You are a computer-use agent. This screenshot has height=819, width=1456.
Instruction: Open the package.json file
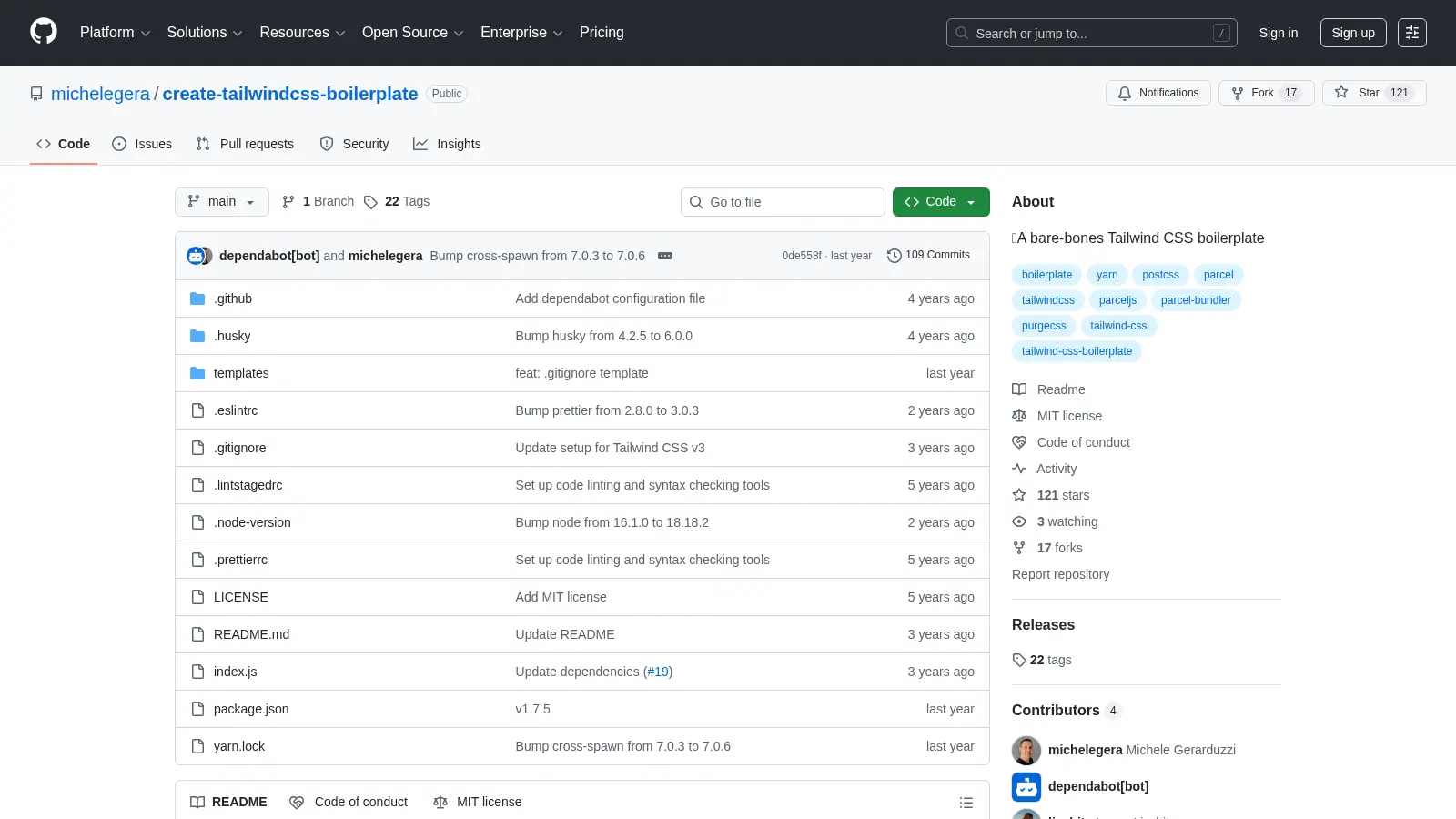point(251,709)
